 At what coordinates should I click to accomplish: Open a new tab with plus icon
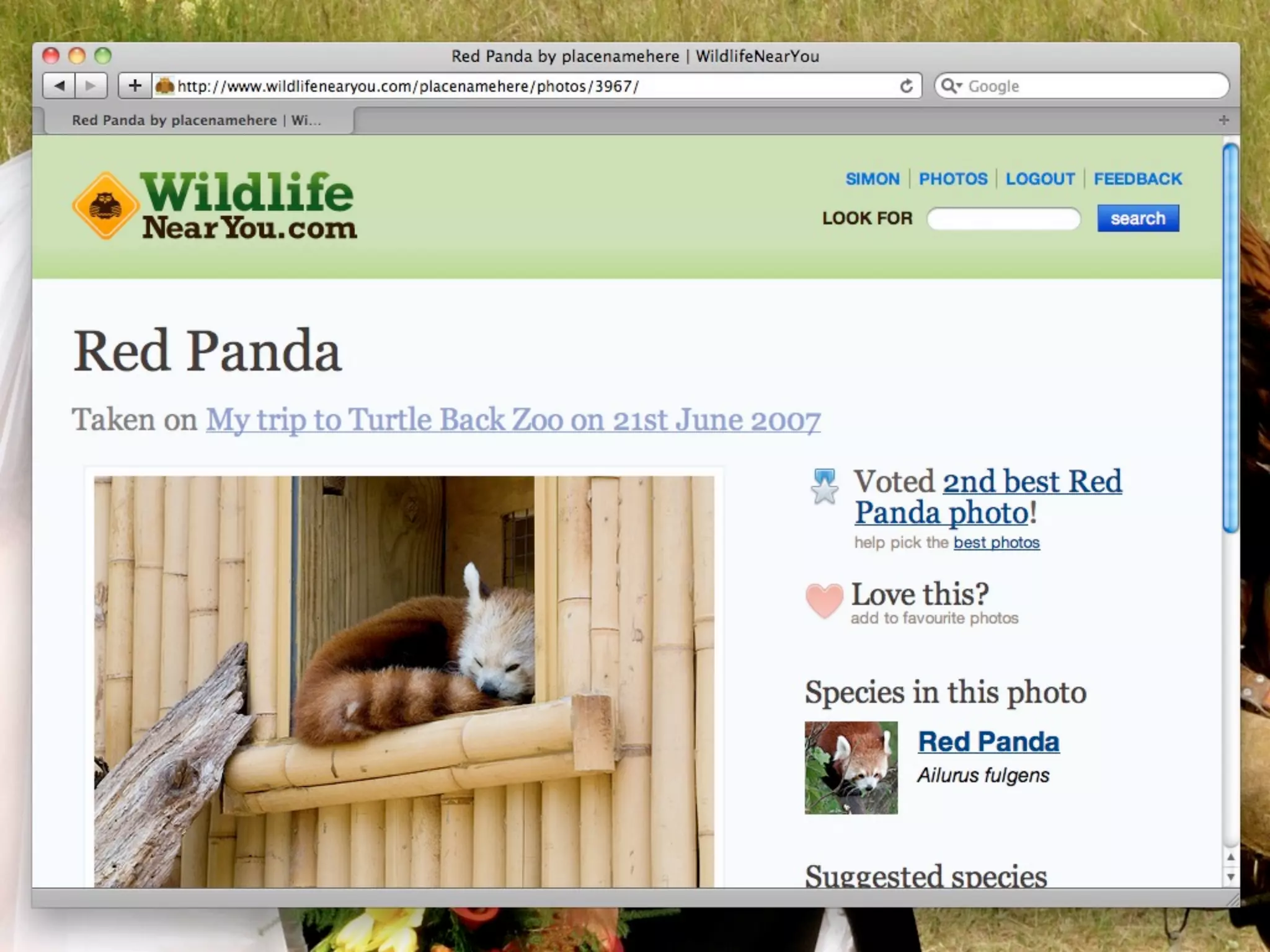[x=1223, y=120]
